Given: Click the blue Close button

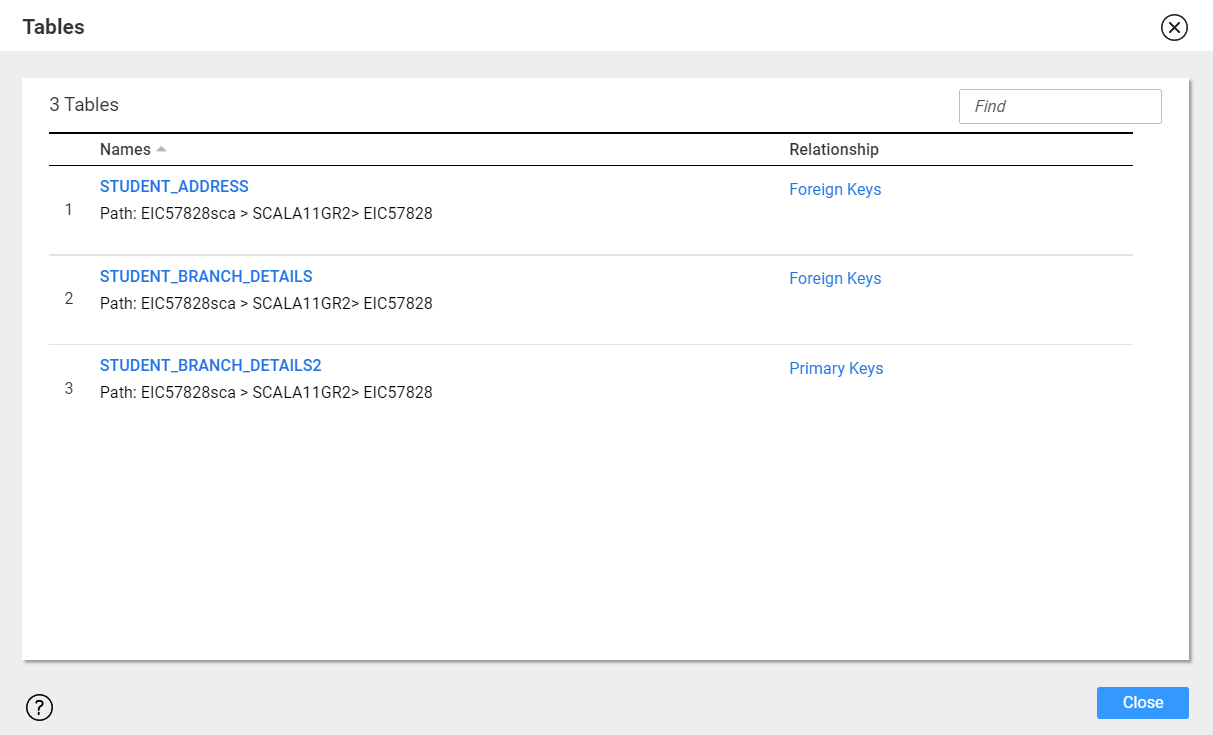Looking at the screenshot, I should pos(1142,702).
